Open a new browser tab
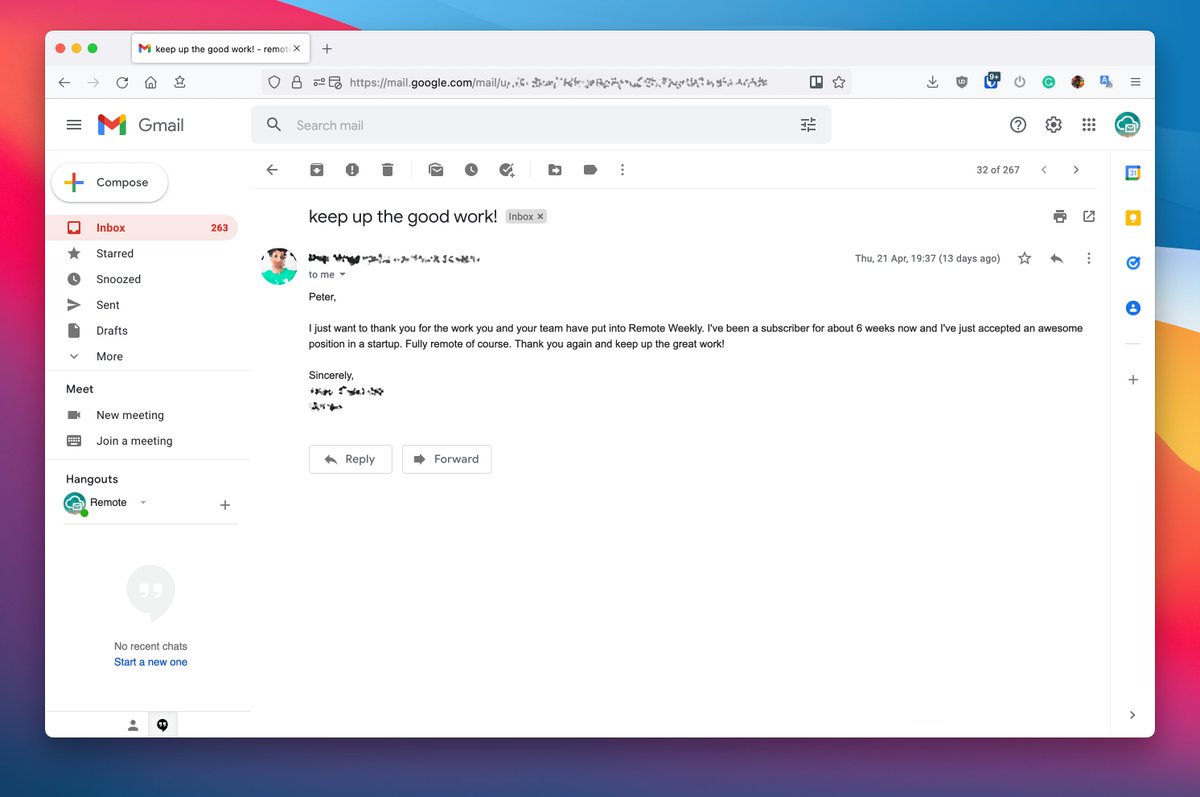Image resolution: width=1200 pixels, height=797 pixels. tap(327, 48)
